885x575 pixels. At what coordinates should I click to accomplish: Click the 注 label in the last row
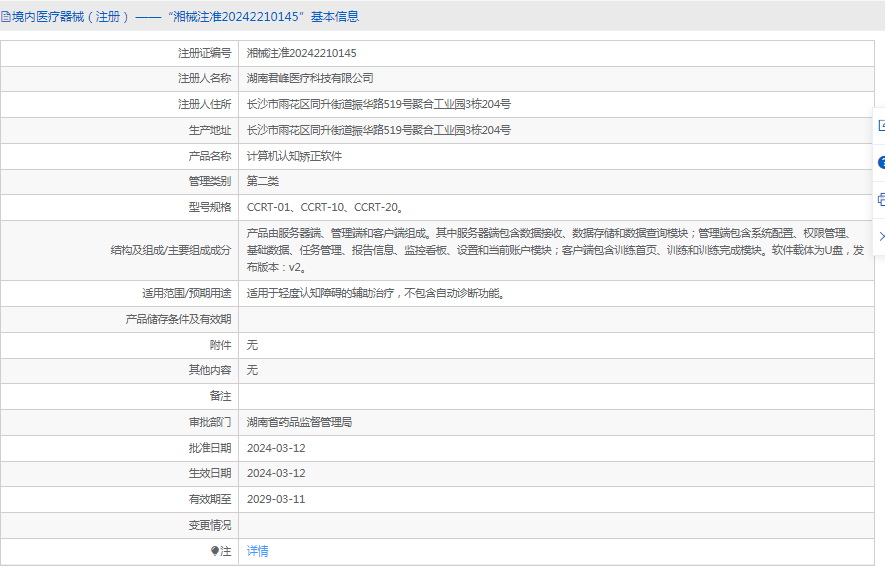226,551
